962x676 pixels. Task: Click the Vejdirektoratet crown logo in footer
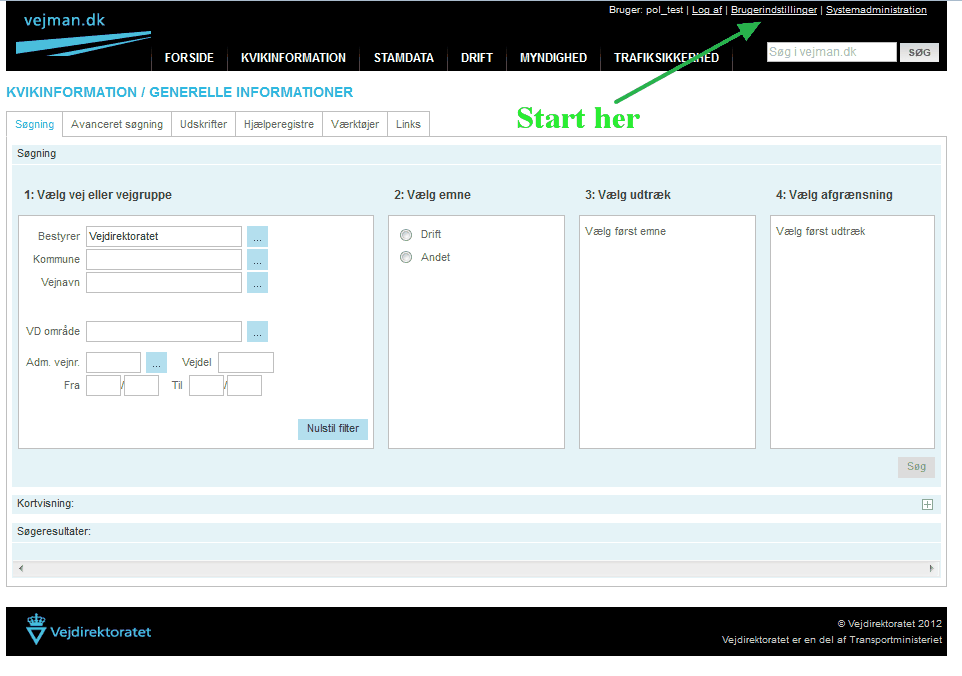pyautogui.click(x=36, y=630)
